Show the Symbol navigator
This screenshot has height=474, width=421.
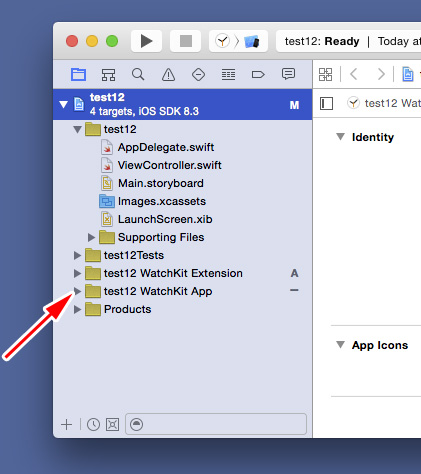click(x=108, y=74)
